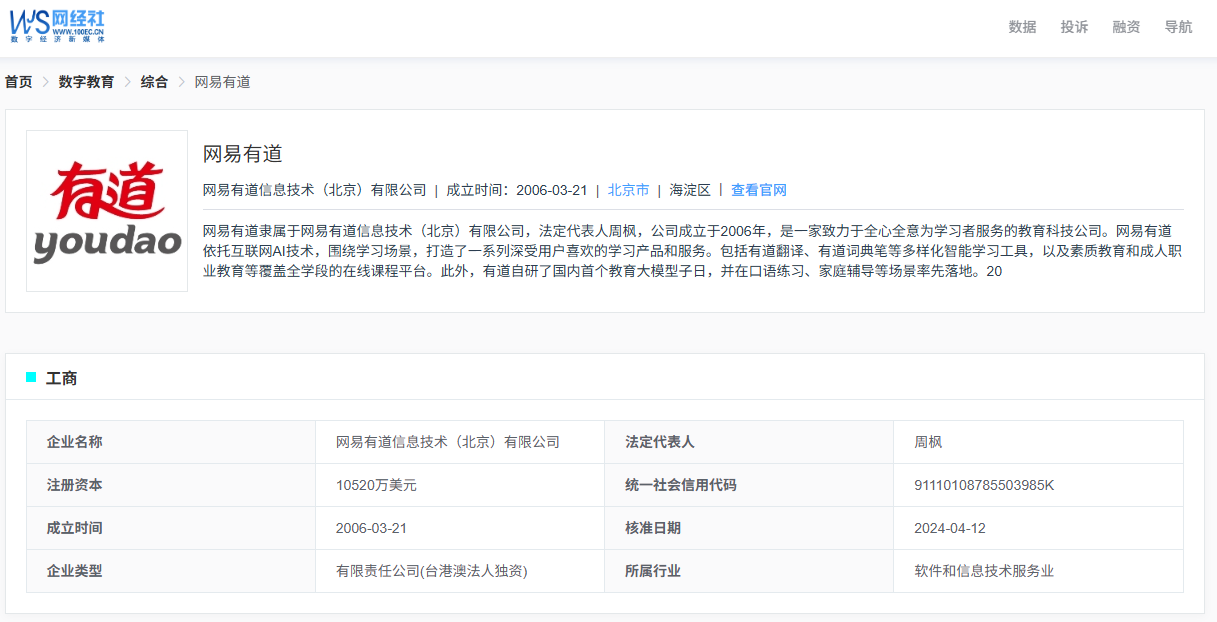
Task: Open the 查看官网 official site link
Action: [x=759, y=190]
